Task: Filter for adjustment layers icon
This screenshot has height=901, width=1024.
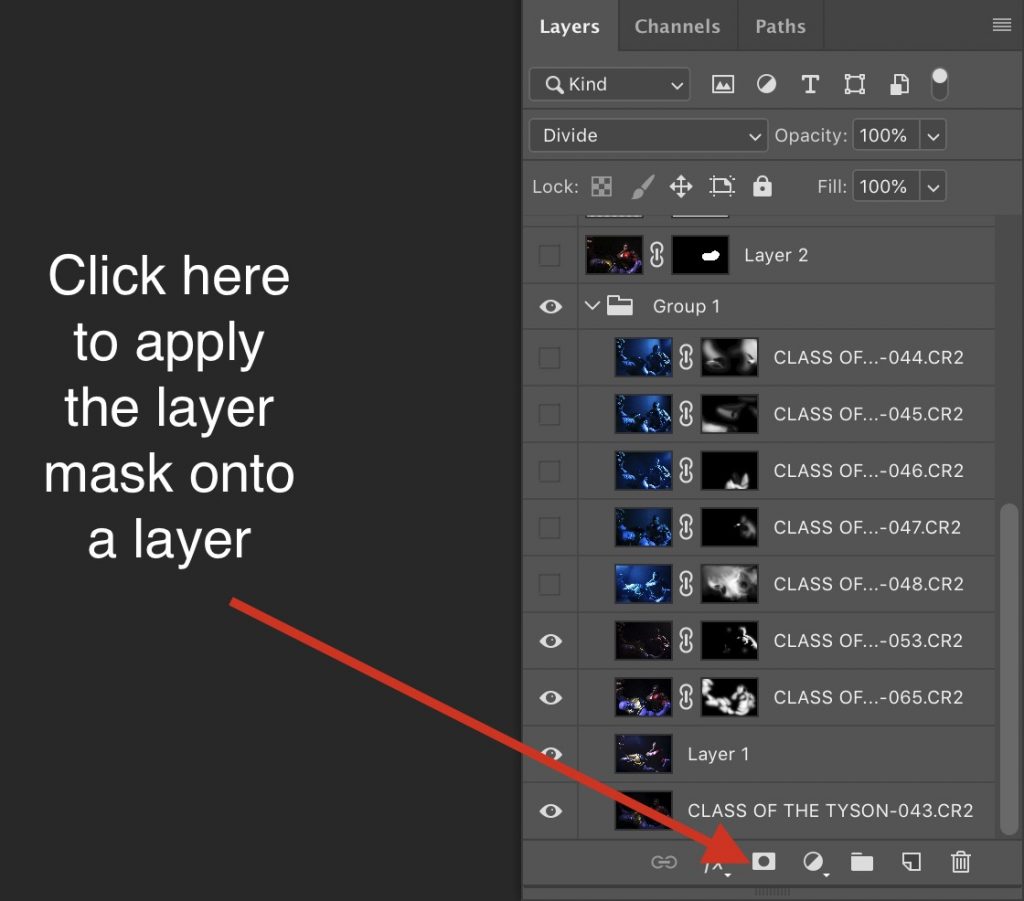Action: tap(766, 84)
